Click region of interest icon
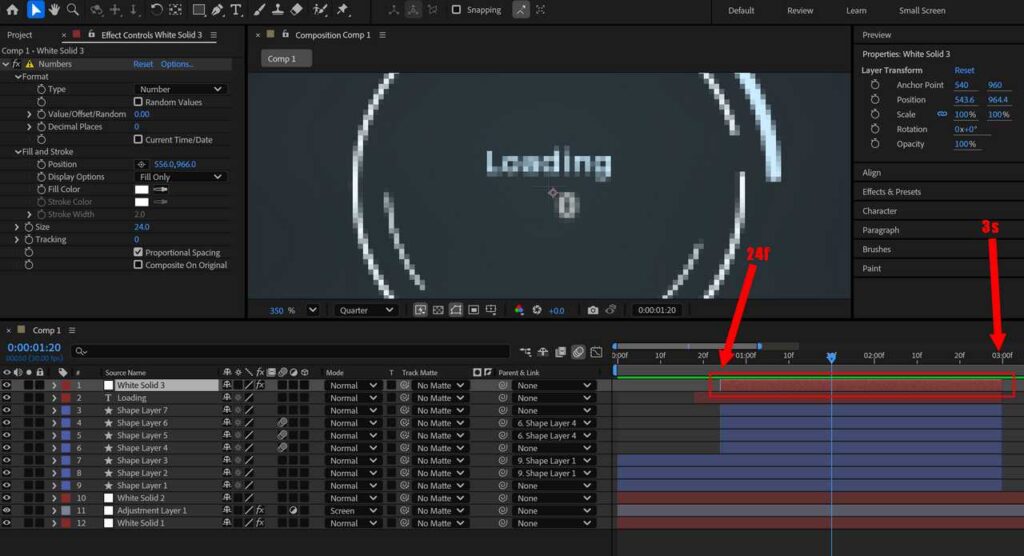This screenshot has height=556, width=1024. (473, 310)
